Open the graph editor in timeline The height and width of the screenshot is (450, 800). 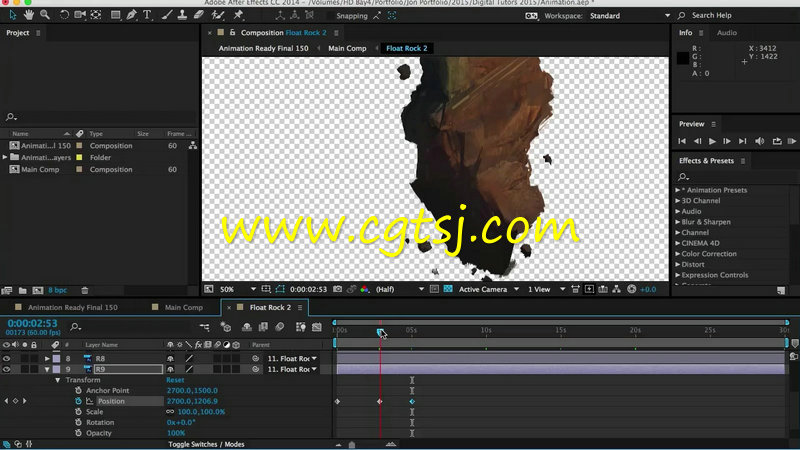point(317,327)
